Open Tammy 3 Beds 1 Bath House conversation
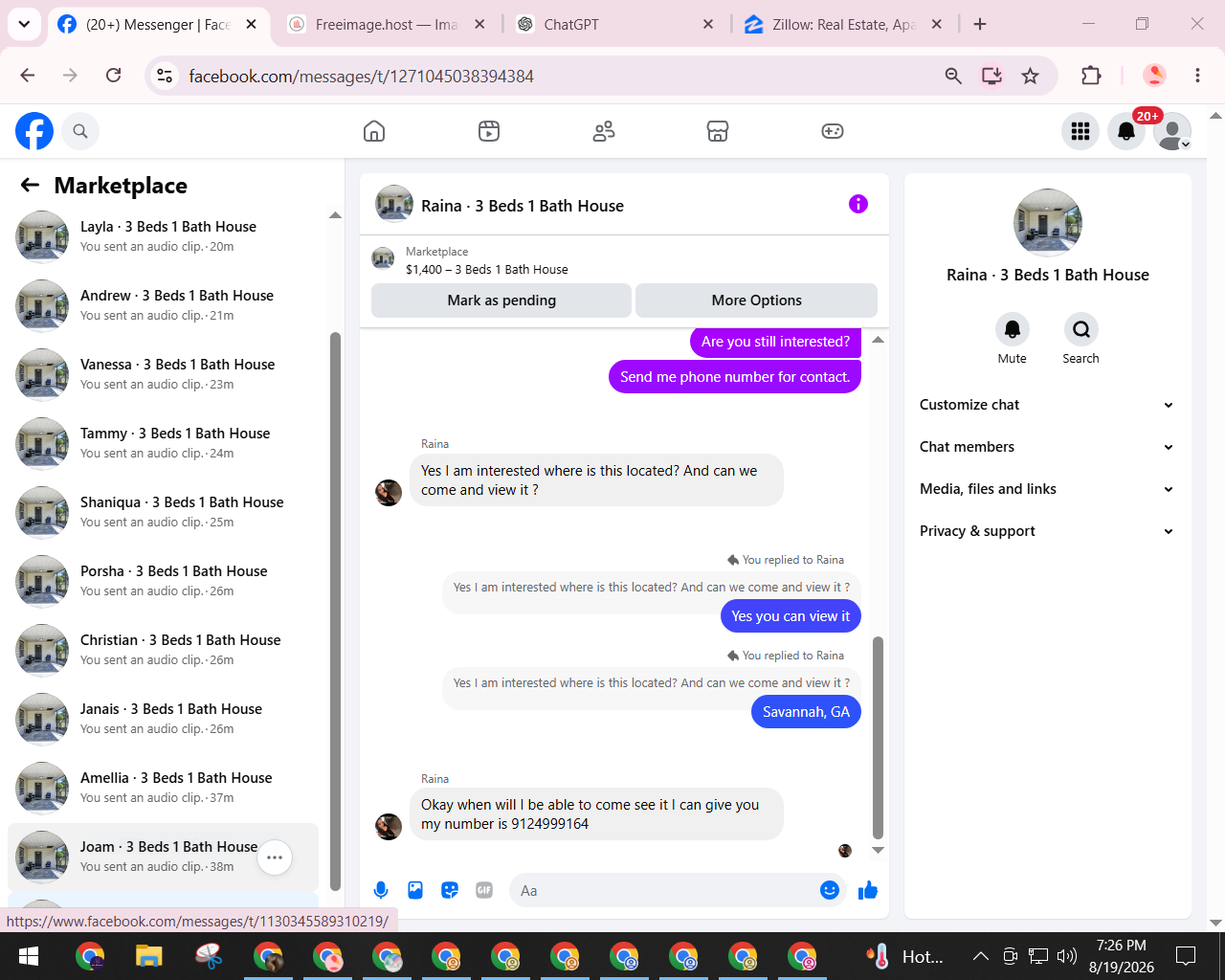Viewport: 1225px width, 980px height. pos(164,443)
